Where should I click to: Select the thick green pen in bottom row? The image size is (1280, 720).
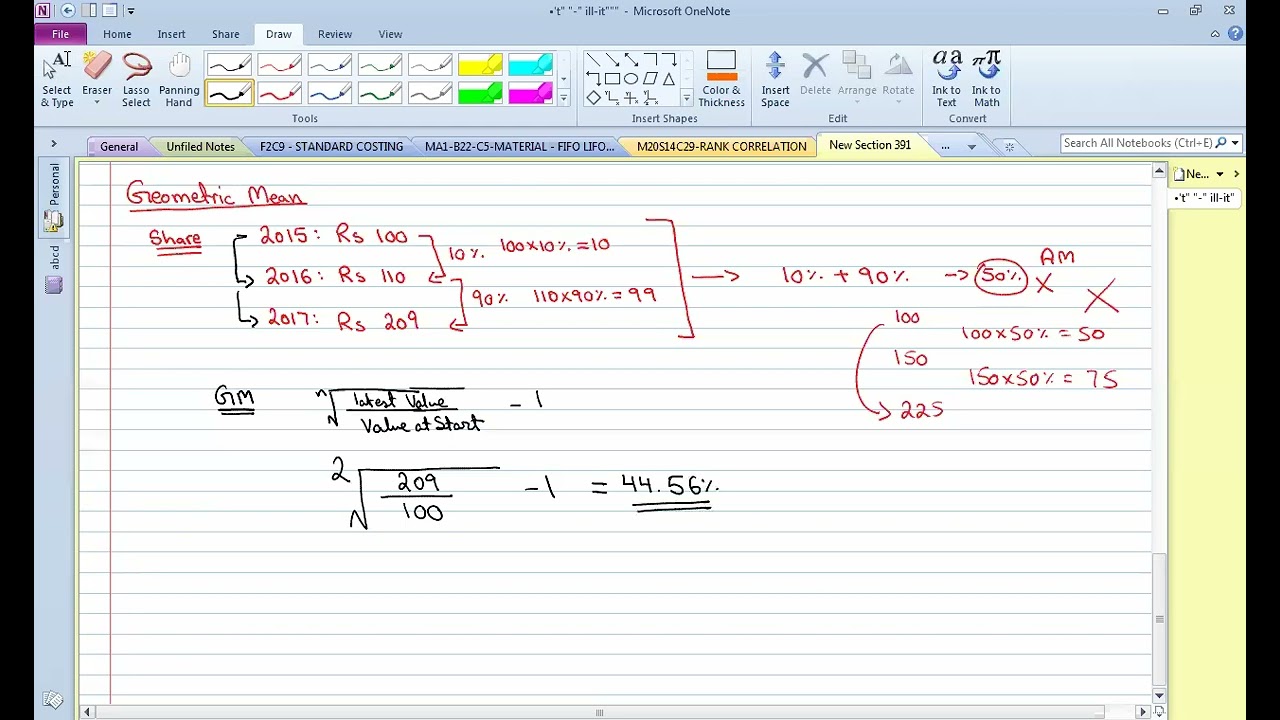pos(380,93)
